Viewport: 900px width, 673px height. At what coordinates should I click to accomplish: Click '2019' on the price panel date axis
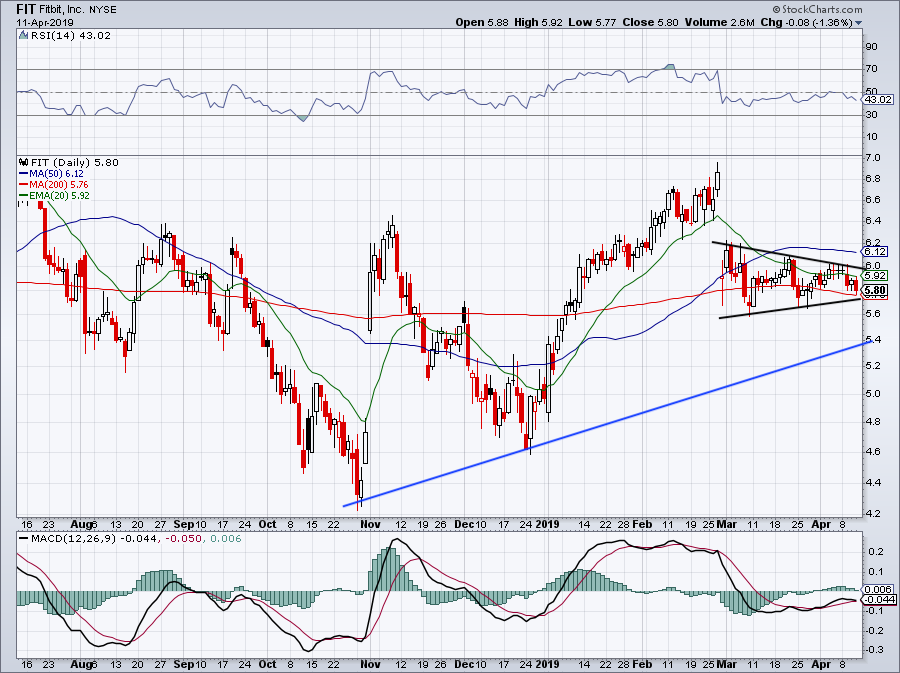click(x=547, y=524)
